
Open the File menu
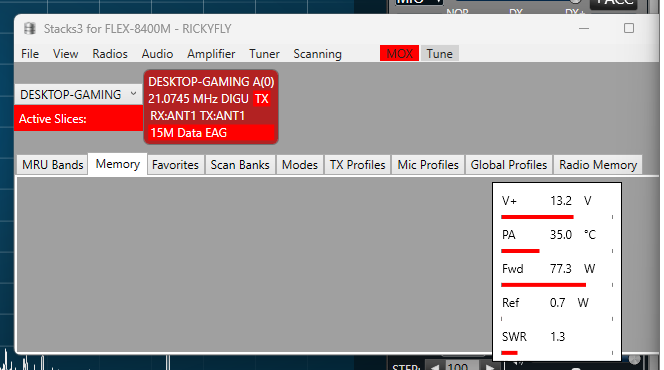point(30,54)
